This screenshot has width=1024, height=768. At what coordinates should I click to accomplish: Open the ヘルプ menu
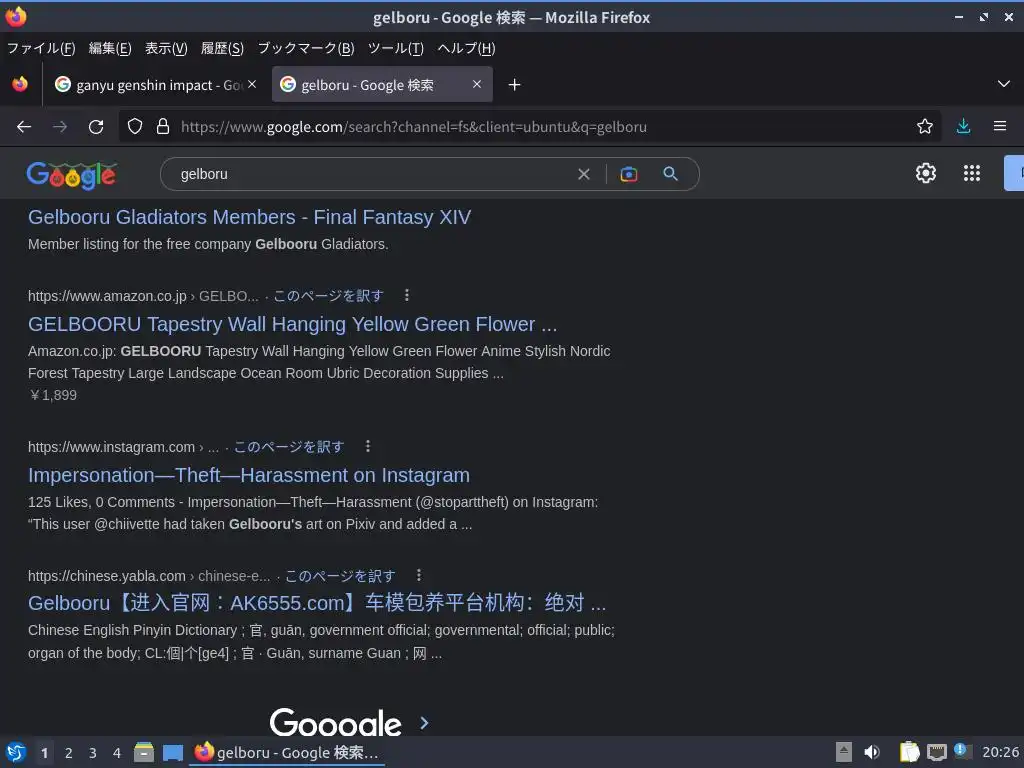click(x=466, y=48)
